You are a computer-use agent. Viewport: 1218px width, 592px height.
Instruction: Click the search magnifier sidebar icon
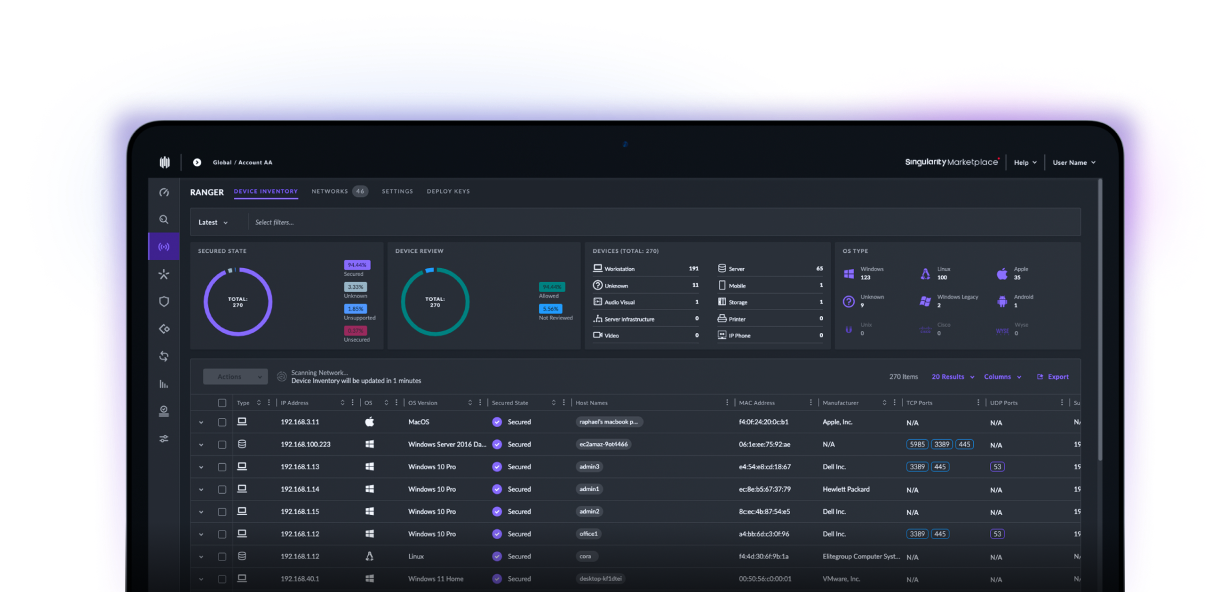tap(164, 219)
